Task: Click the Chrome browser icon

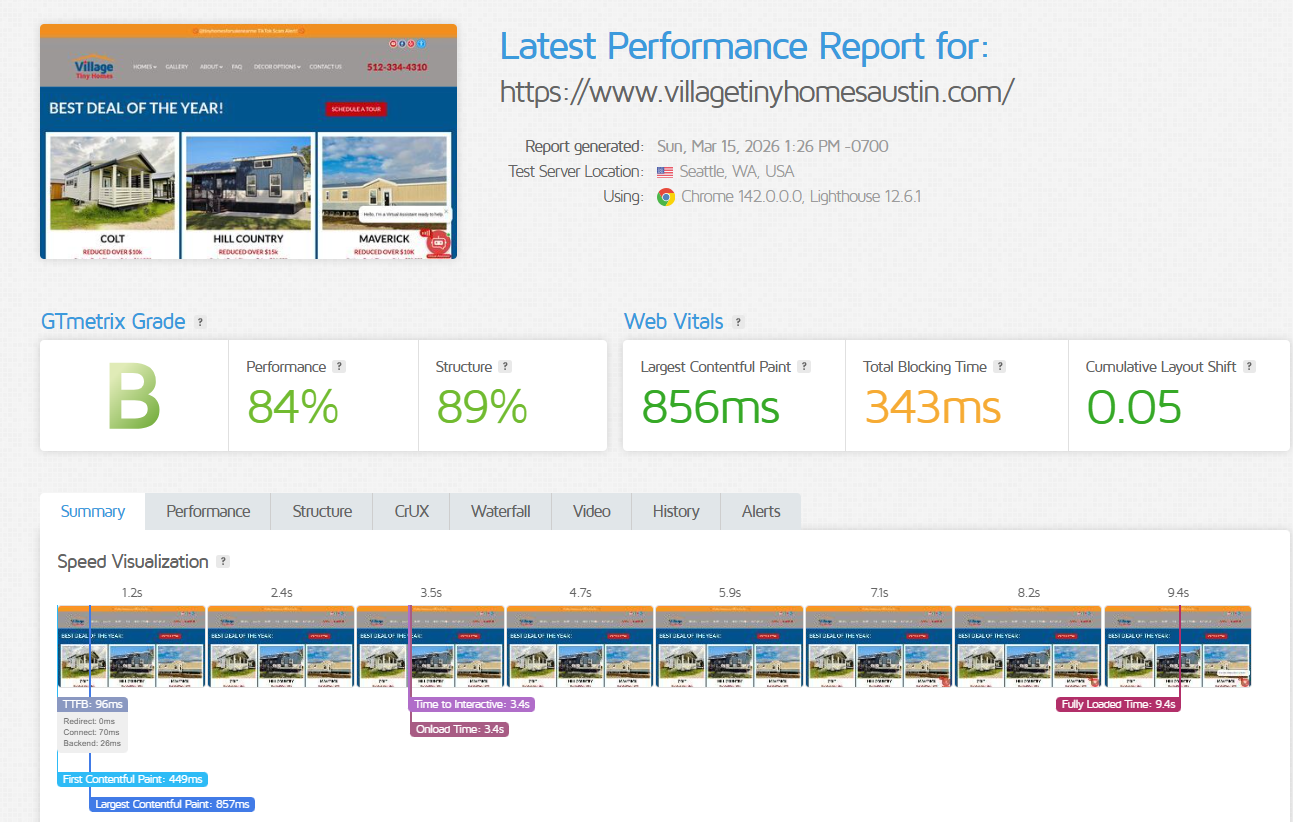Action: (665, 197)
